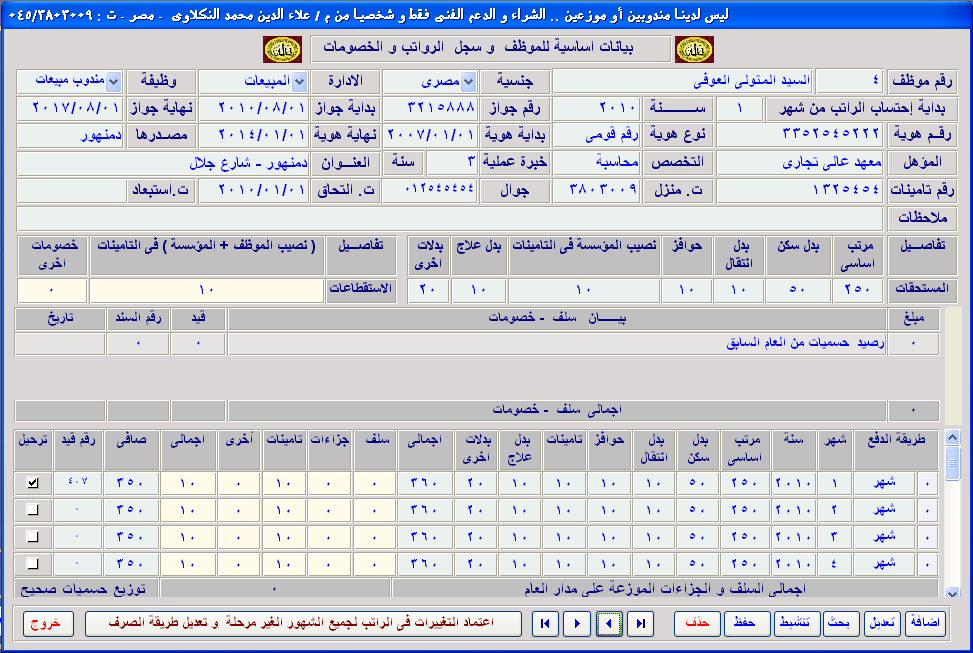
Task: Click the salary table scrollbar down arrow
Action: (952, 569)
